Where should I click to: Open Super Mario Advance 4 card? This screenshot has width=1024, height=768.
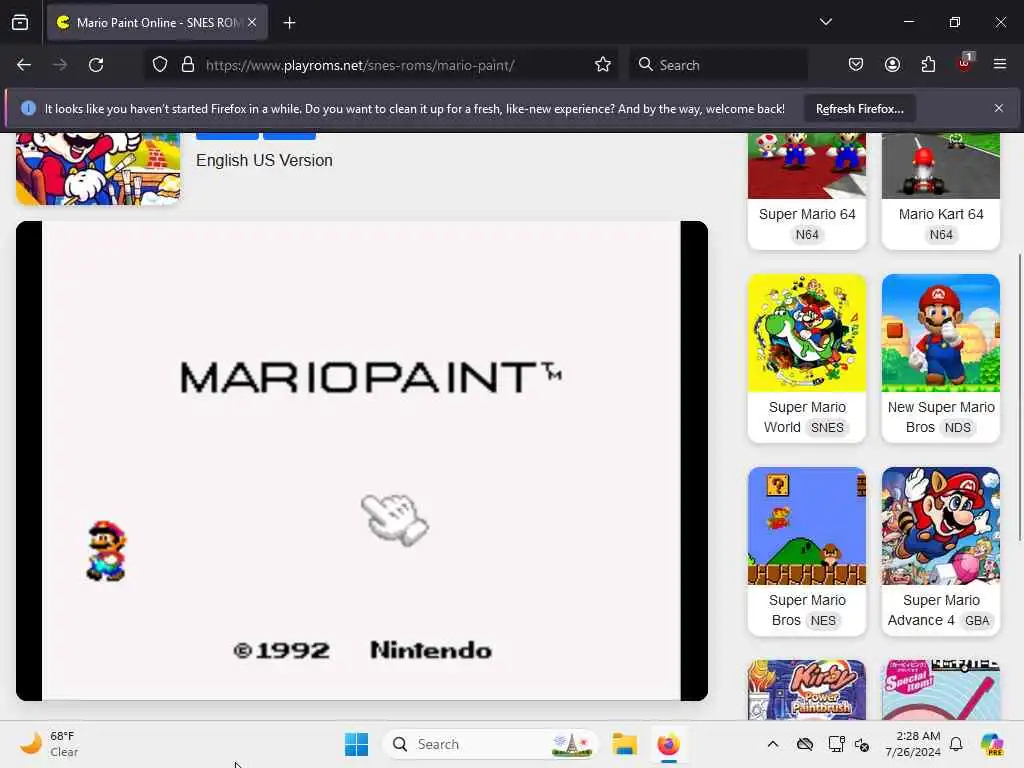[x=940, y=551]
